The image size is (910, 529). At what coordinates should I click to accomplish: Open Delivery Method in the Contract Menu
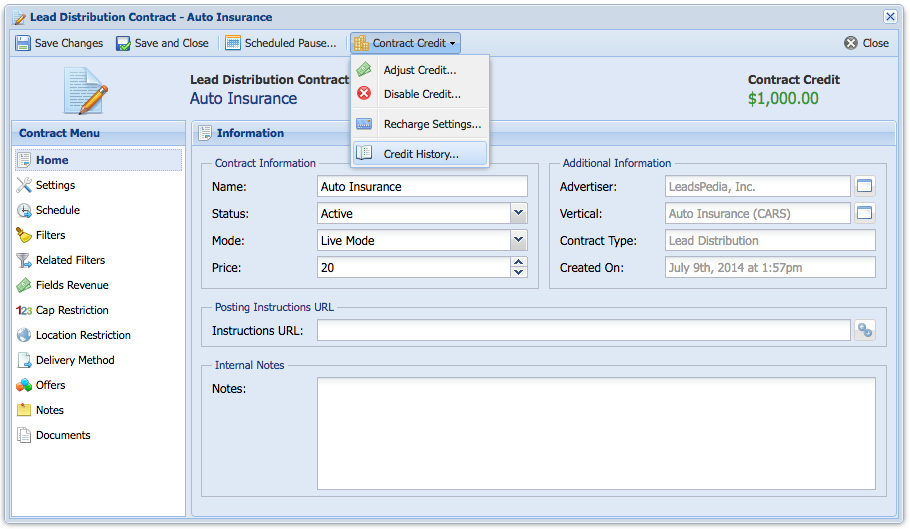coord(98,360)
